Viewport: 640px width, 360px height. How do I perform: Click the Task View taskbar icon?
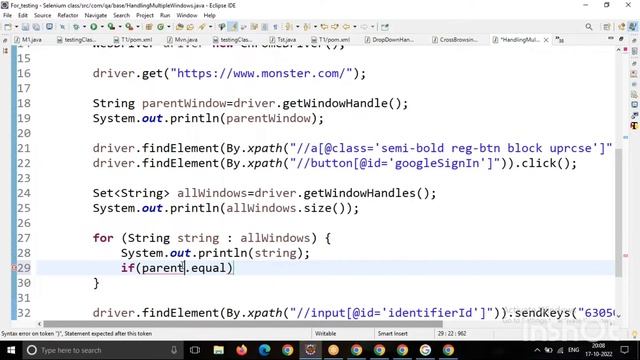point(195,350)
